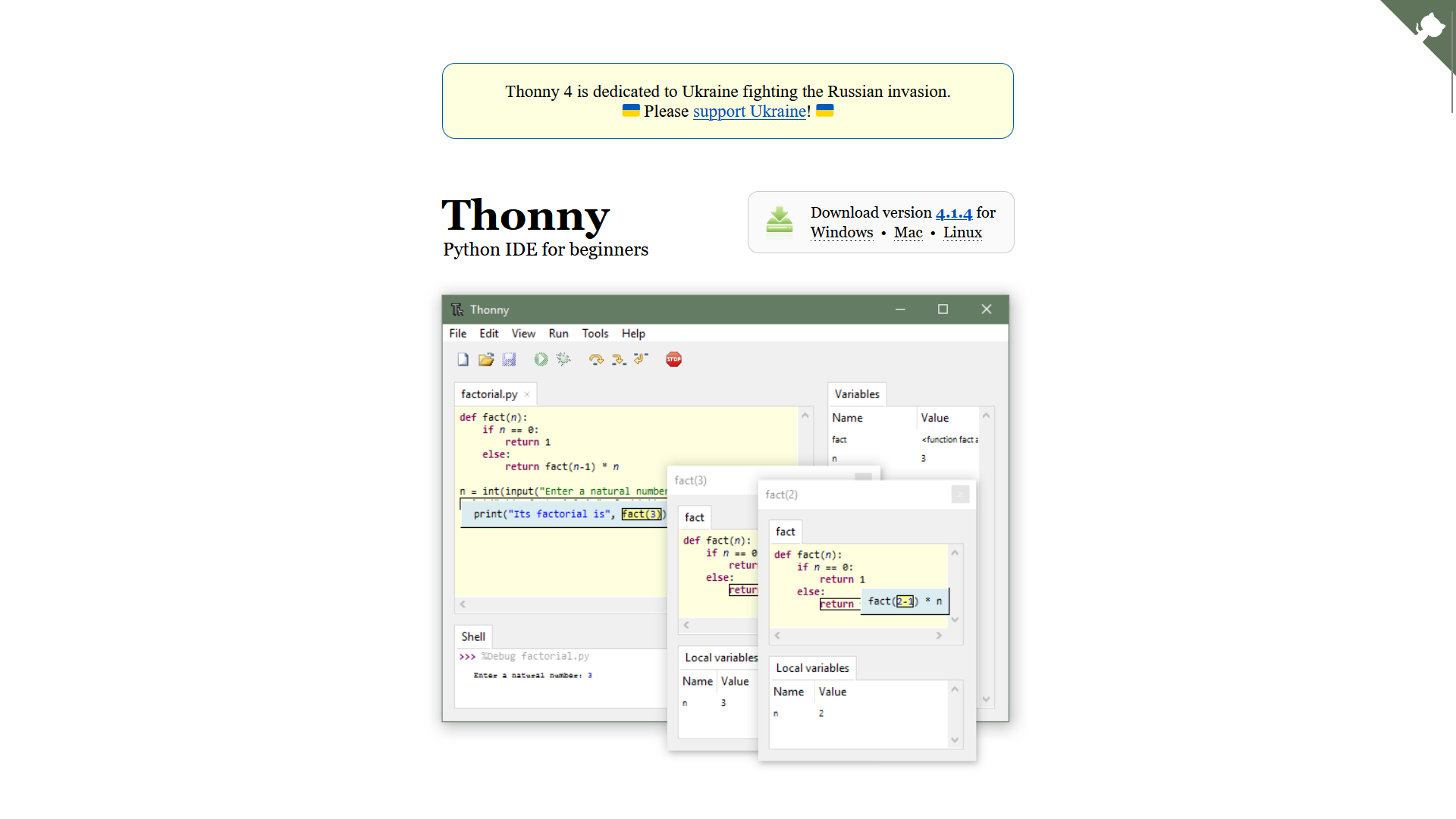Click the 4.1.4 version link
This screenshot has width=1456, height=819.
tap(953, 213)
